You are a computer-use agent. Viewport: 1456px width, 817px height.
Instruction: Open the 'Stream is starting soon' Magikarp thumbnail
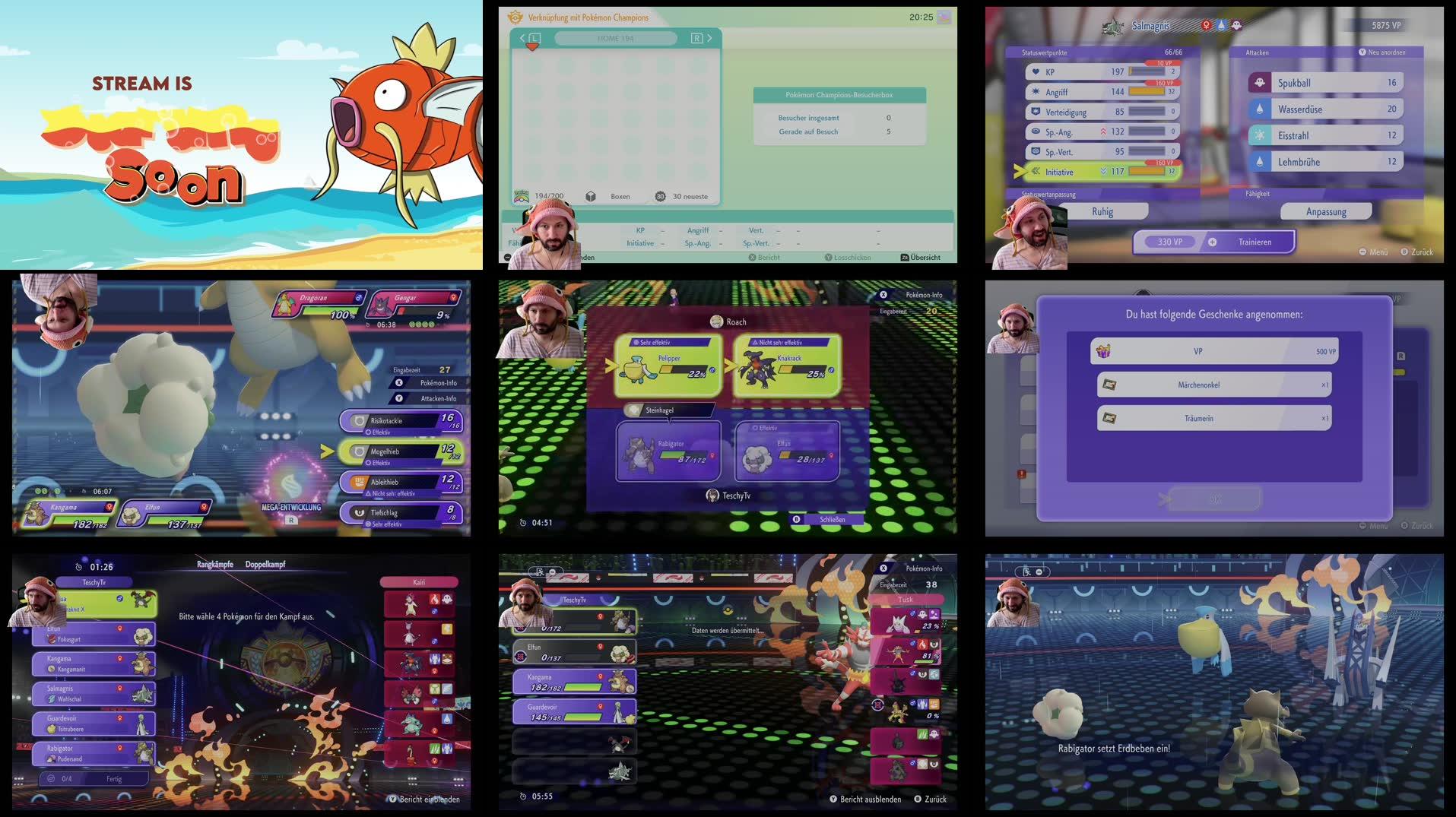(241, 135)
